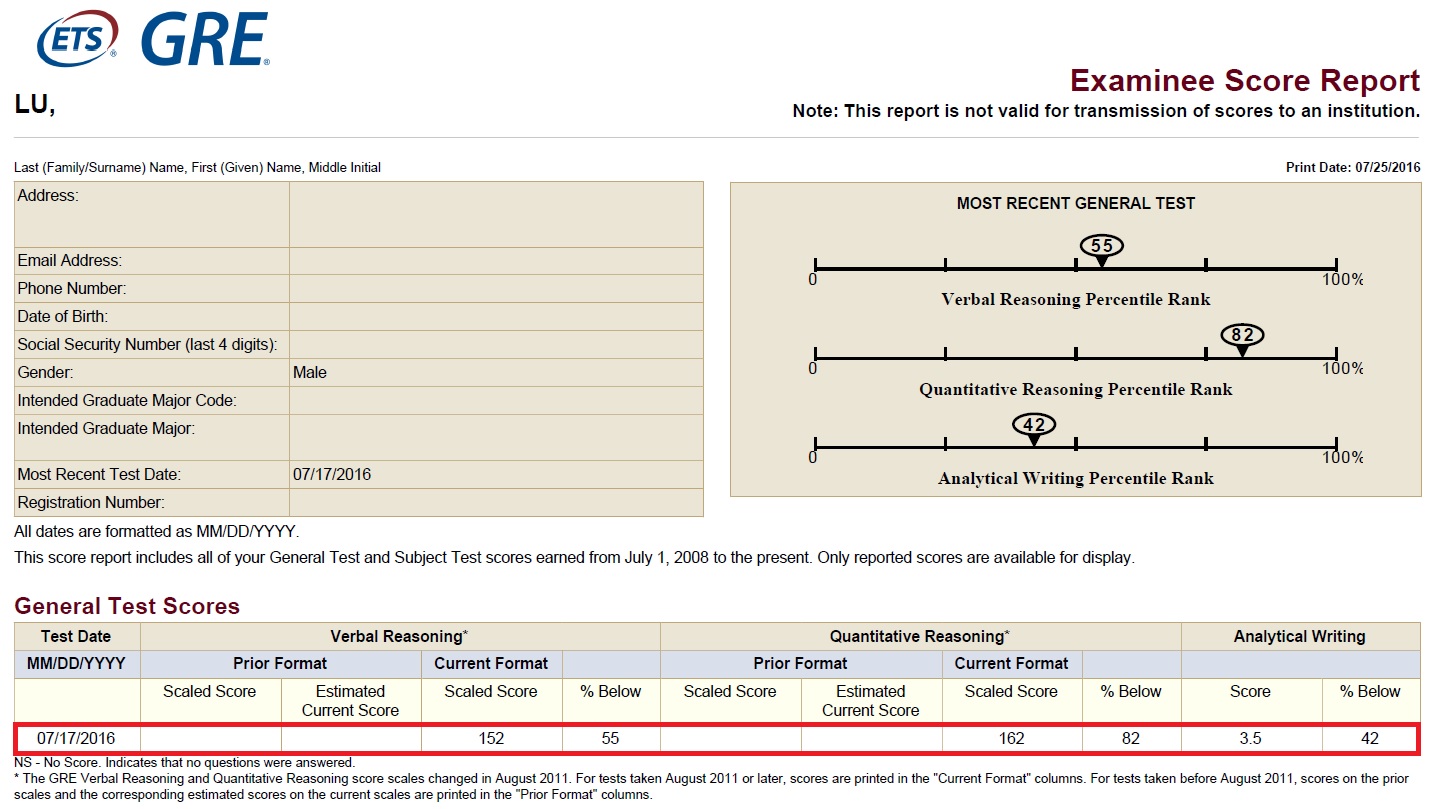This screenshot has width=1431, height=809.
Task: Click Prior Format under Quantitative Reasoning
Action: (x=800, y=664)
